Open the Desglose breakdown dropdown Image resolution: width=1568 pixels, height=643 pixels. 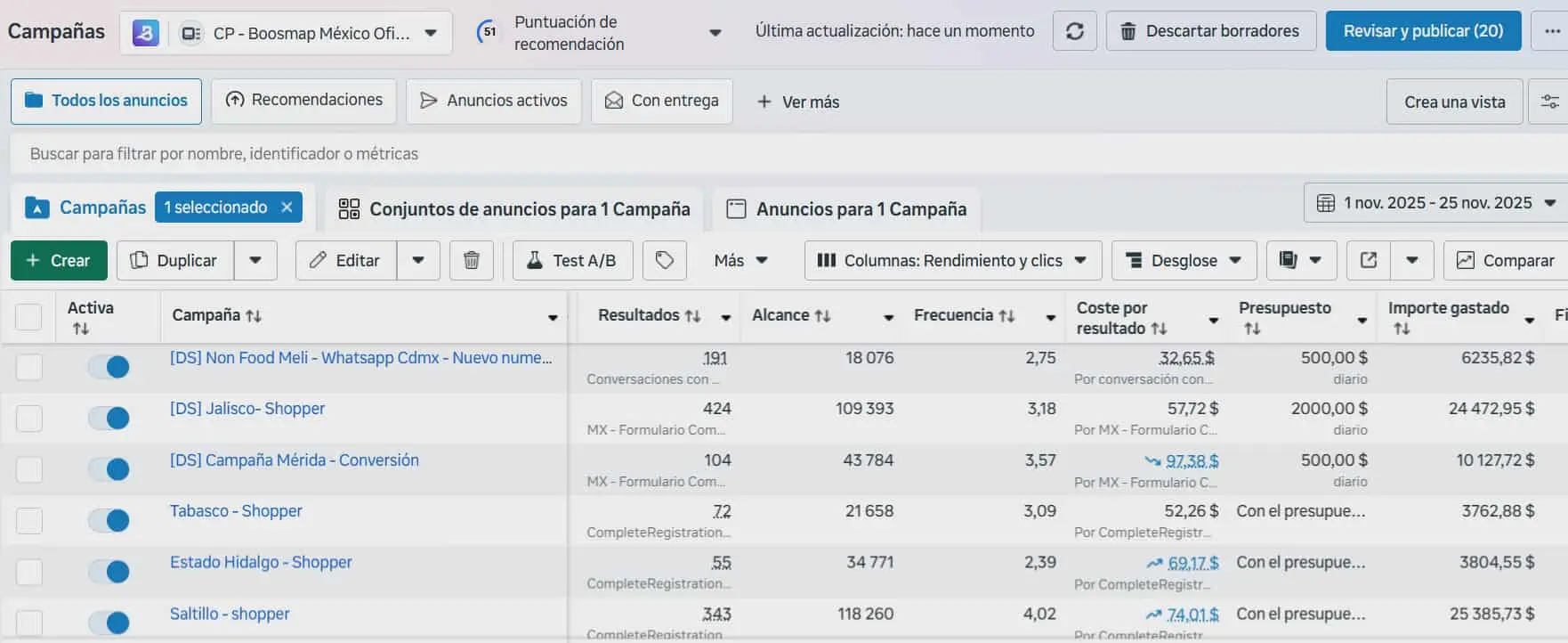pyautogui.click(x=1184, y=260)
